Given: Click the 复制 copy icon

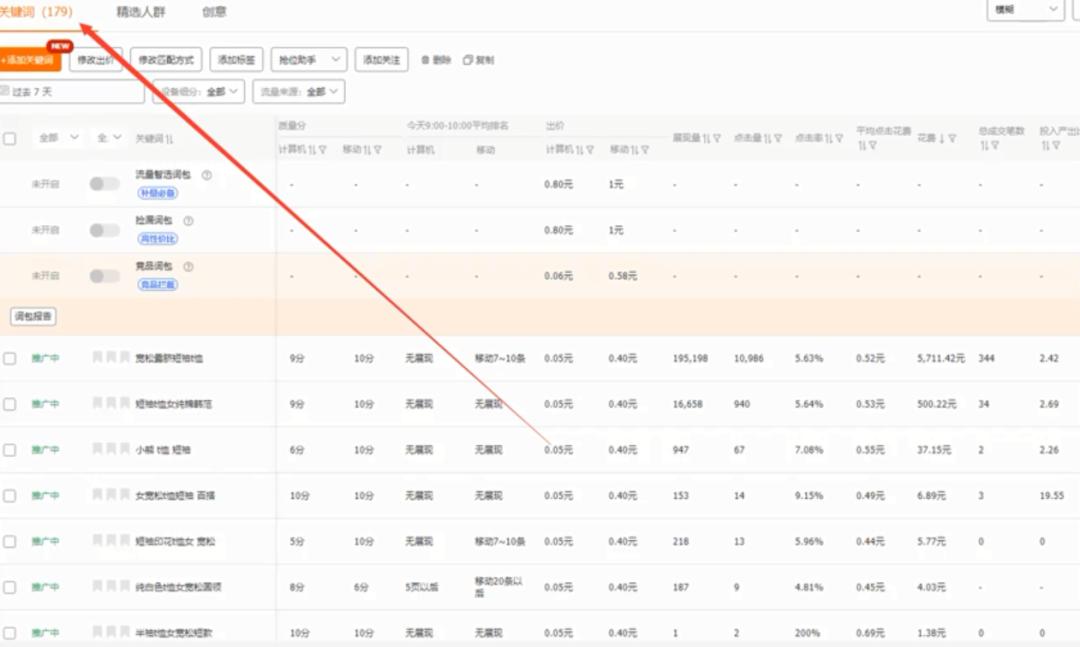Looking at the screenshot, I should pos(467,60).
